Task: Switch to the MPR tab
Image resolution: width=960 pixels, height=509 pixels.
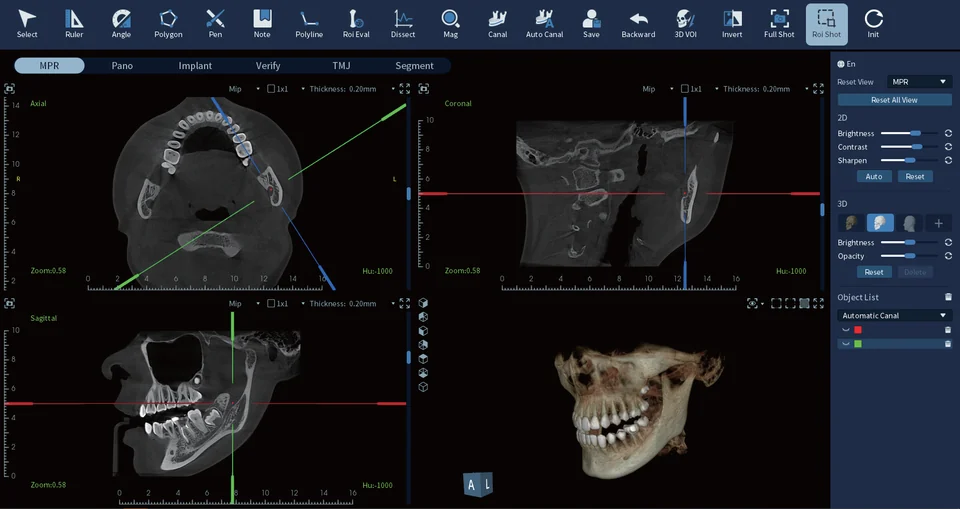Action: [50, 66]
